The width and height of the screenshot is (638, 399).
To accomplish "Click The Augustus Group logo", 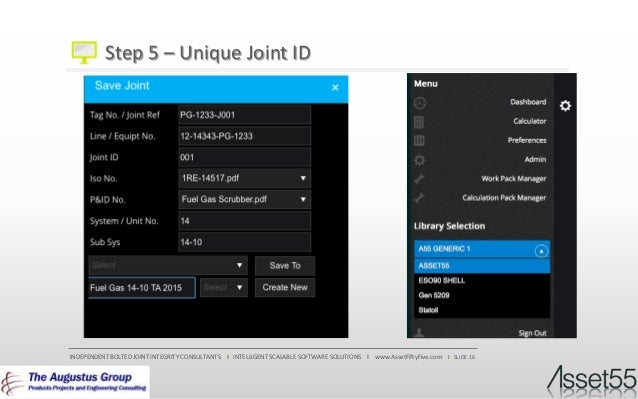I will pyautogui.click(x=75, y=382).
